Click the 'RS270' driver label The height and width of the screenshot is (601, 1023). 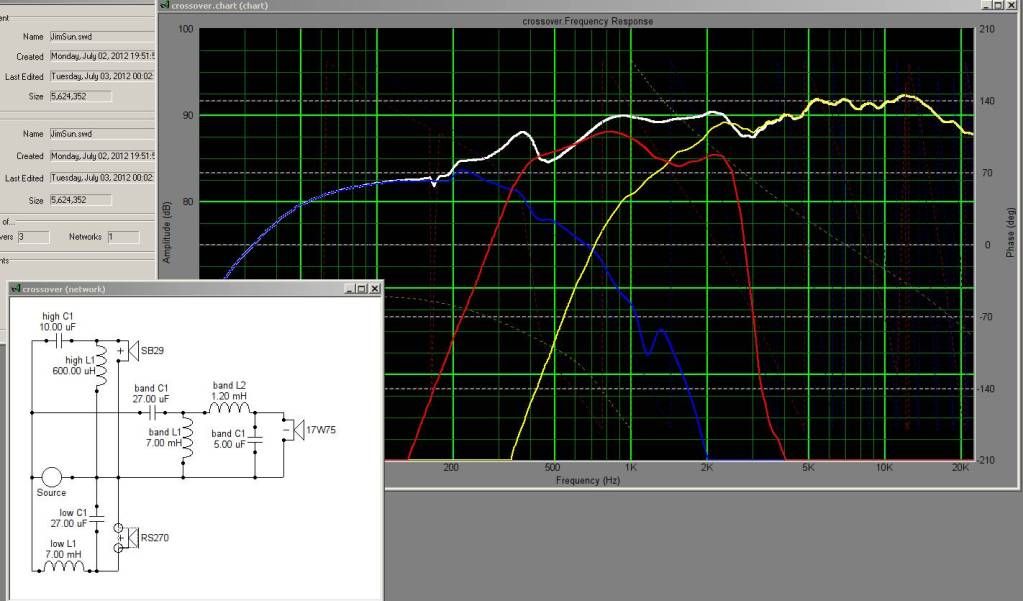pyautogui.click(x=155, y=538)
